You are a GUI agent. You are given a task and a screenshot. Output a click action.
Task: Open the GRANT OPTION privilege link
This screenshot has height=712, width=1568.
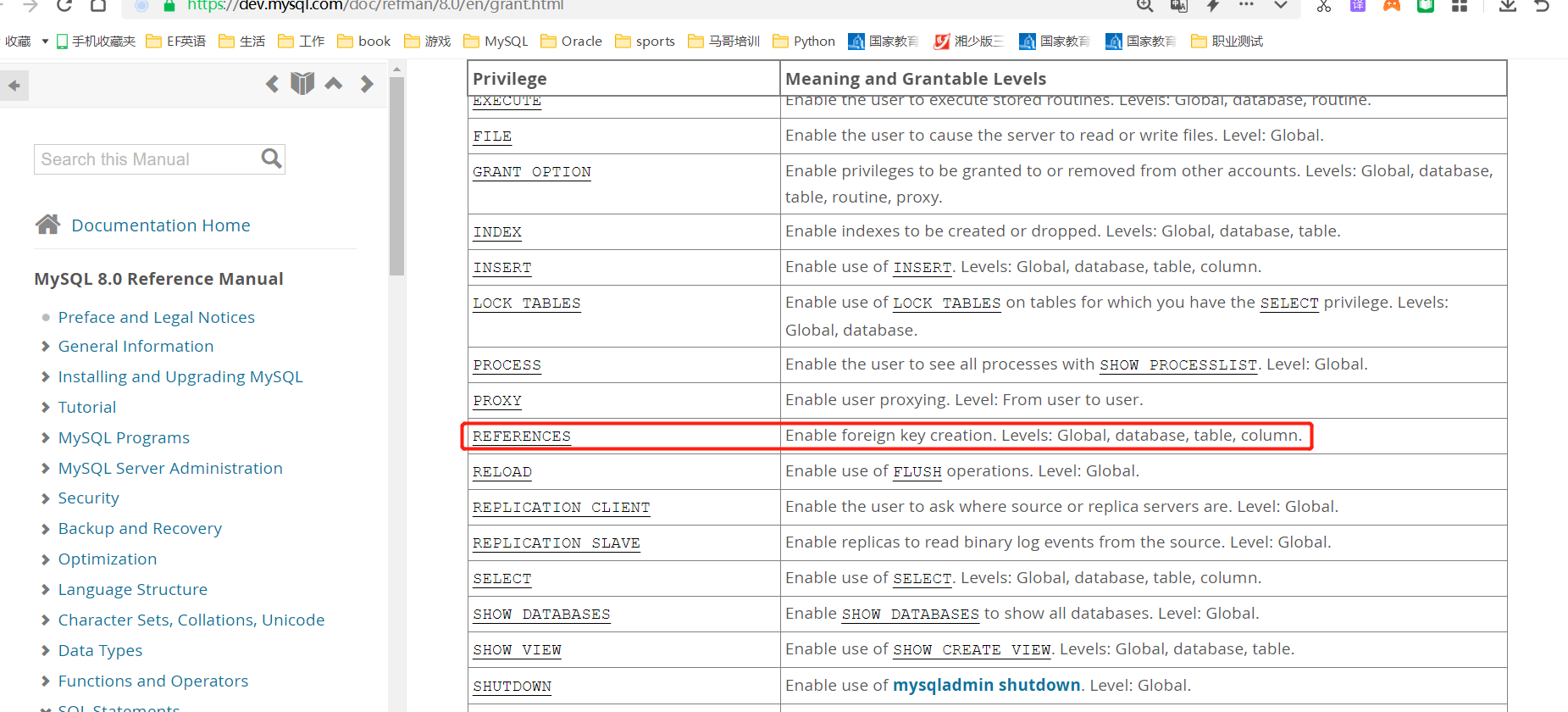pyautogui.click(x=532, y=172)
